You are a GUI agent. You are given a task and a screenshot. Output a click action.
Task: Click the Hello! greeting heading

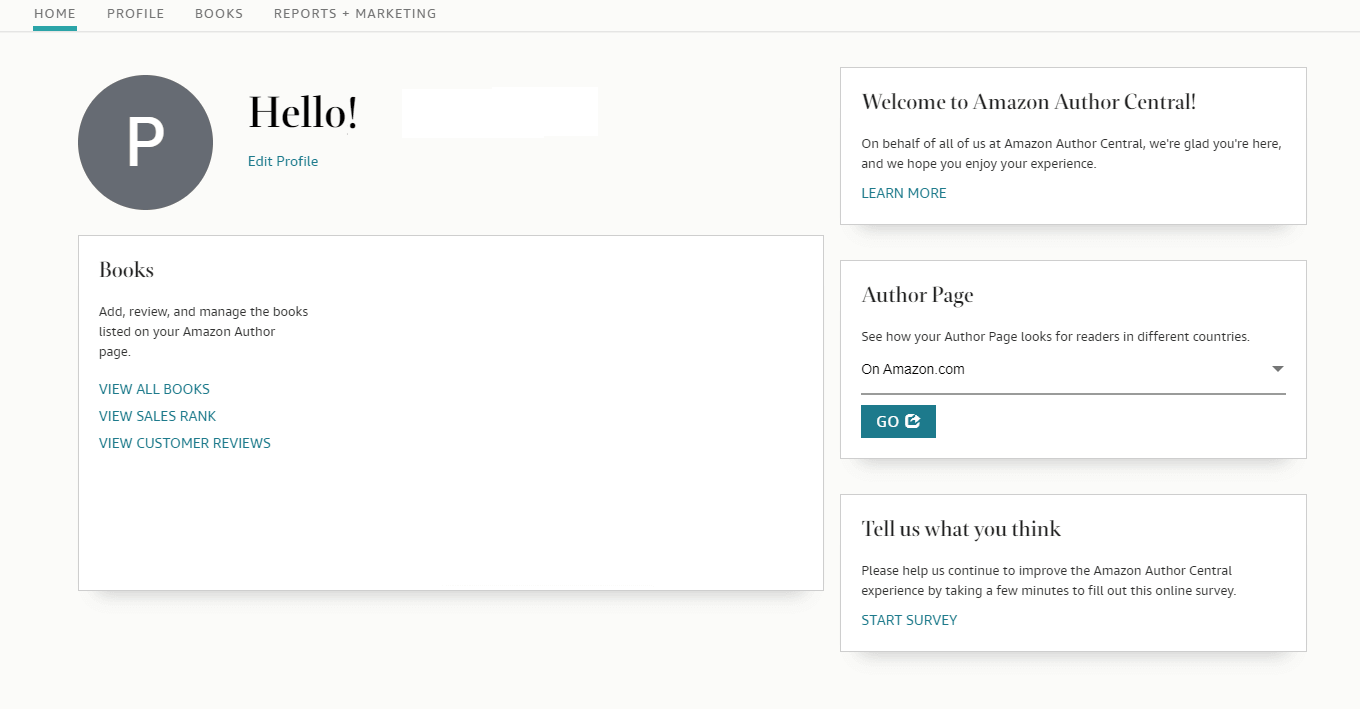pyautogui.click(x=303, y=112)
